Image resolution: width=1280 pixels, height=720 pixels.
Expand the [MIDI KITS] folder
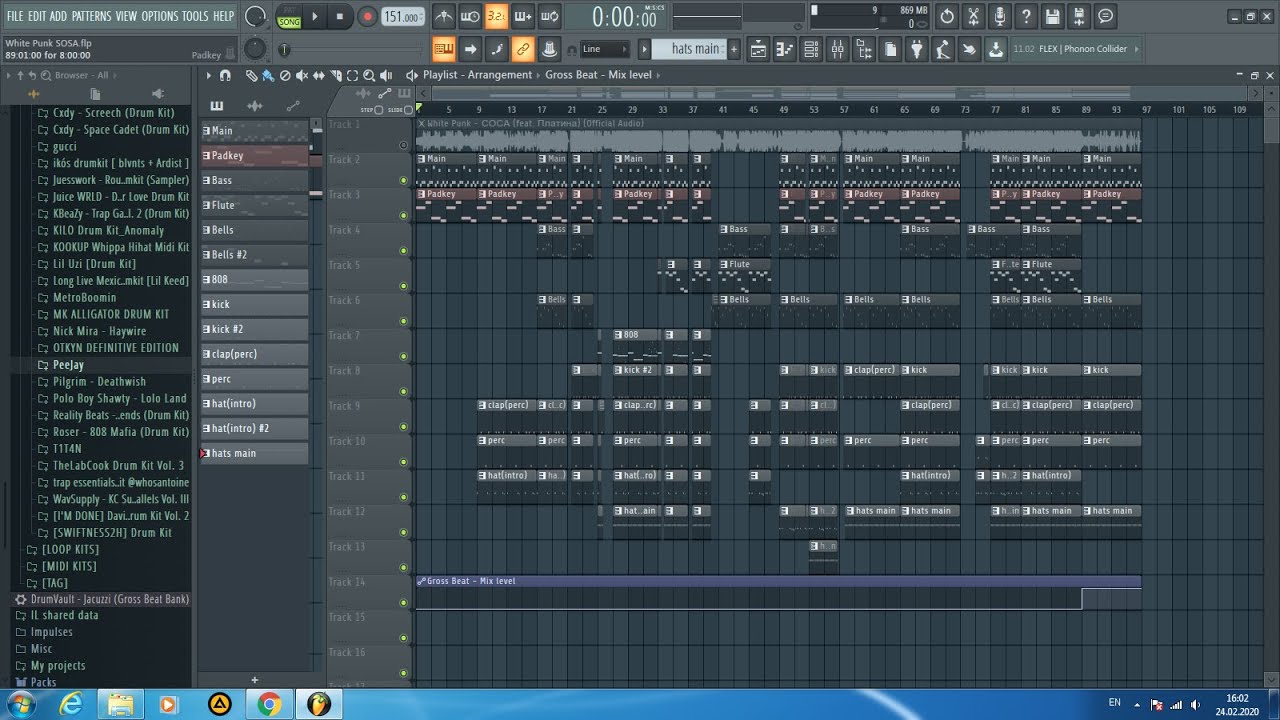pyautogui.click(x=69, y=566)
